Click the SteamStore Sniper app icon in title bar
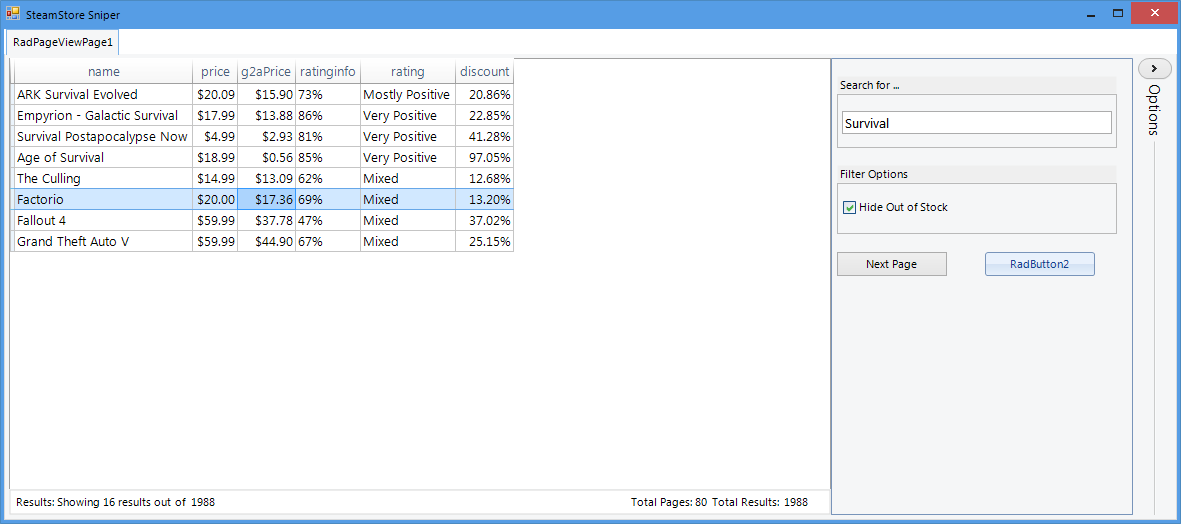 [x=13, y=14]
